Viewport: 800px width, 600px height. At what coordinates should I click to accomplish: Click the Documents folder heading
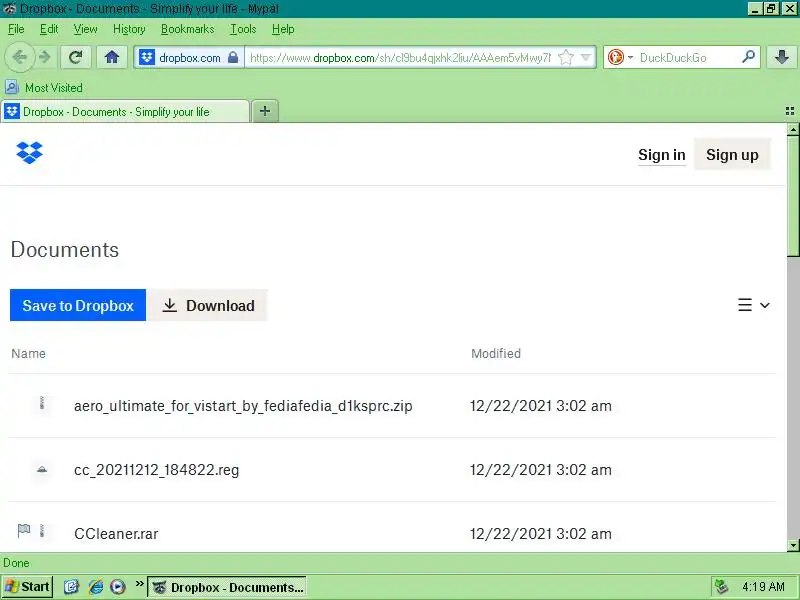coord(65,249)
